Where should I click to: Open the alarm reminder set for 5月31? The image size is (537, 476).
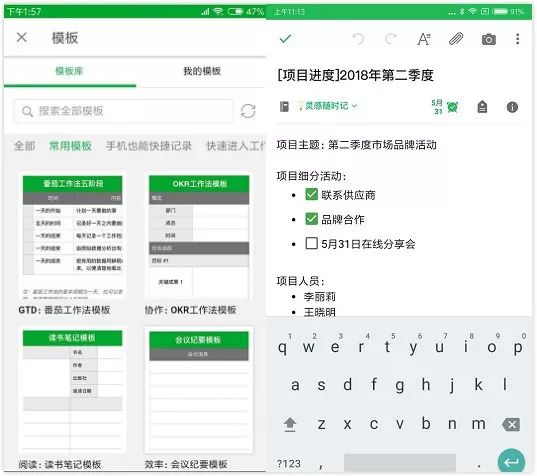(x=445, y=107)
